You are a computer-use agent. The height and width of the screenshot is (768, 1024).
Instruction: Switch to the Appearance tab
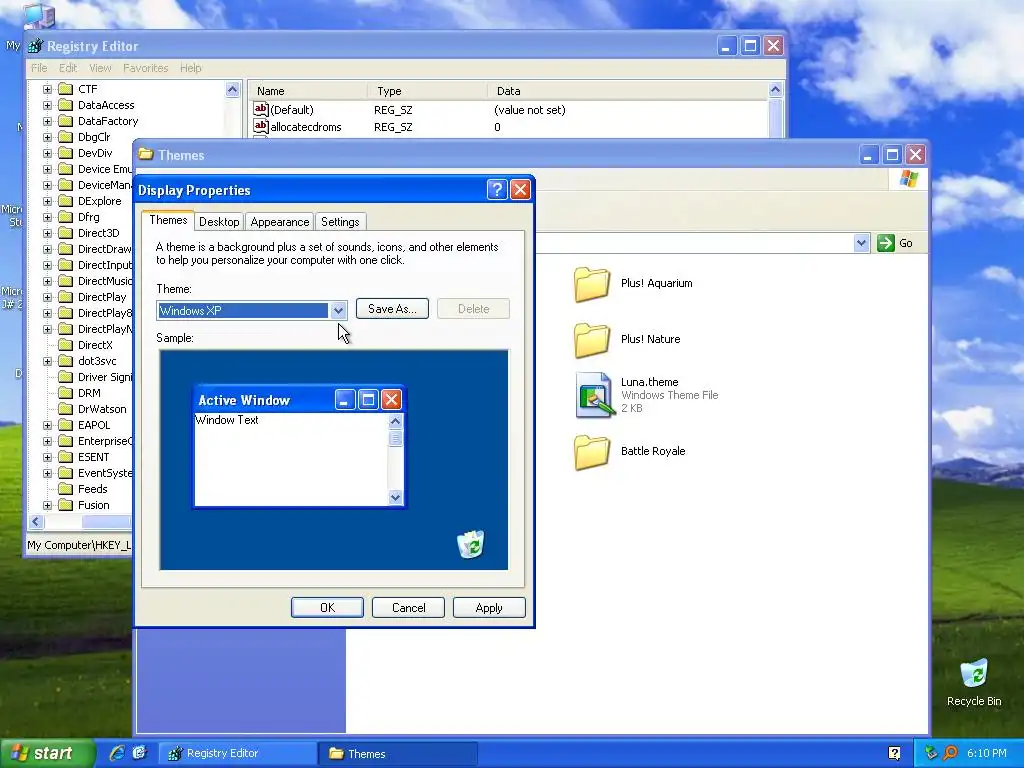click(280, 221)
